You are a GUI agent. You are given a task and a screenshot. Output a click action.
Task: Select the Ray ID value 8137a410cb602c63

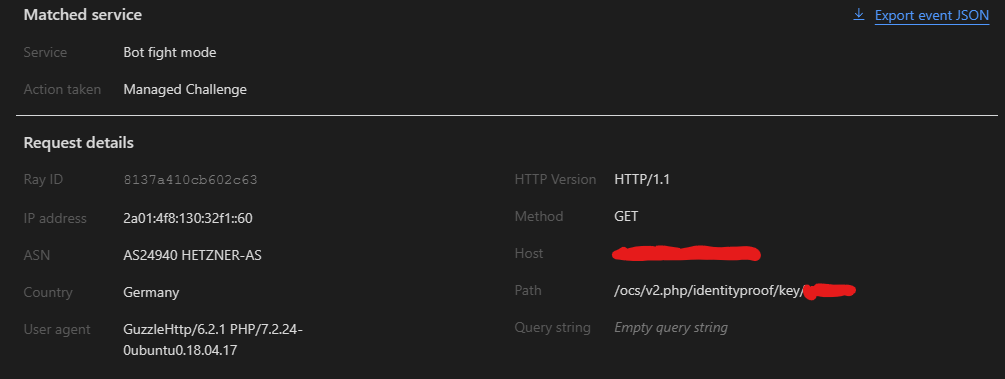pyautogui.click(x=190, y=180)
